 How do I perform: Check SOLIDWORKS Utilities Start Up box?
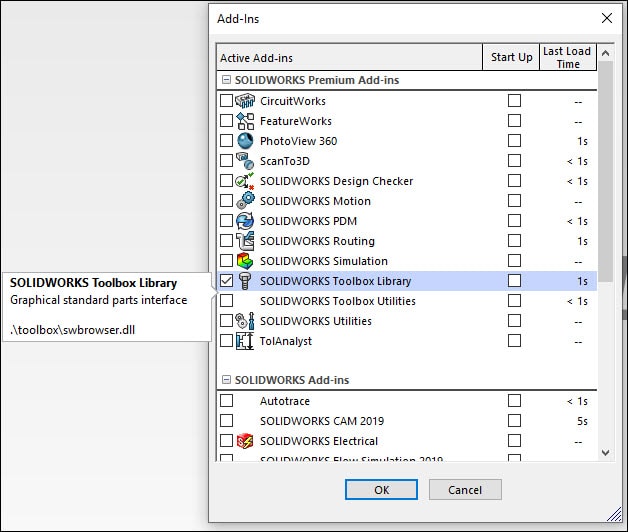click(514, 321)
